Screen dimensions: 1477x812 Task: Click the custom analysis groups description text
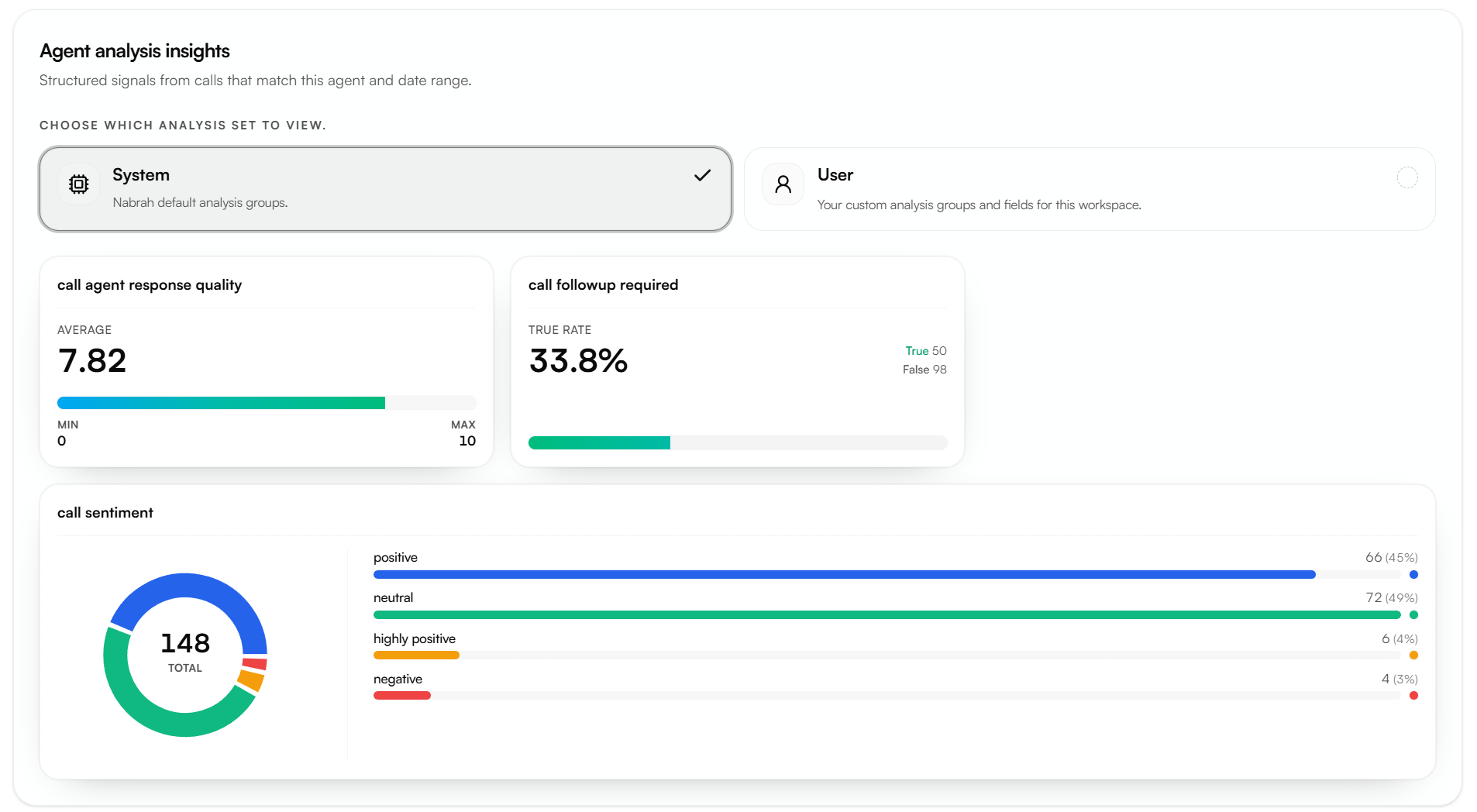pyautogui.click(x=980, y=205)
